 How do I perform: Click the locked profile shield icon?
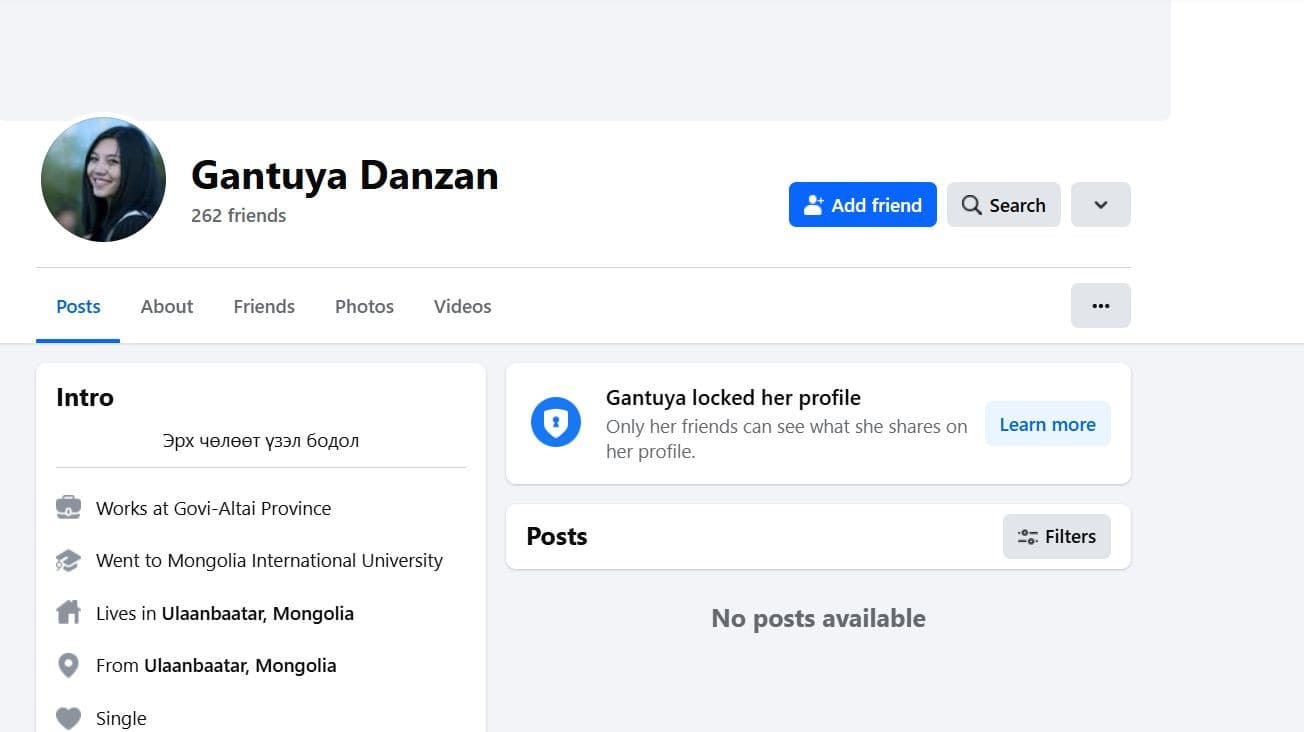[556, 424]
